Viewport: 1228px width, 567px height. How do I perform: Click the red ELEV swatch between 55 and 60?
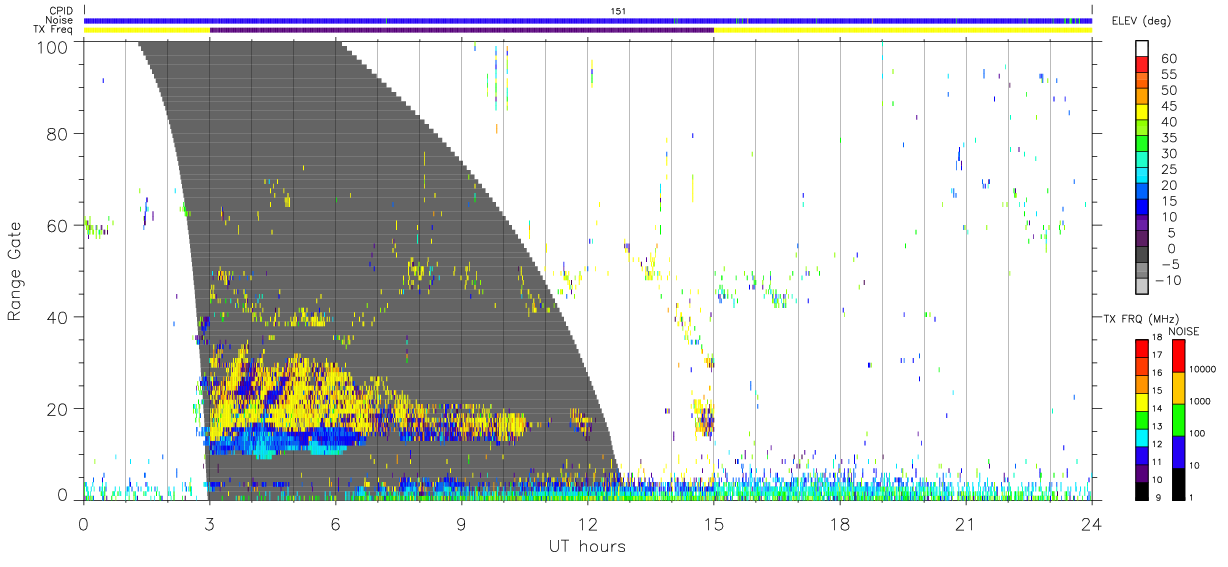point(1143,66)
